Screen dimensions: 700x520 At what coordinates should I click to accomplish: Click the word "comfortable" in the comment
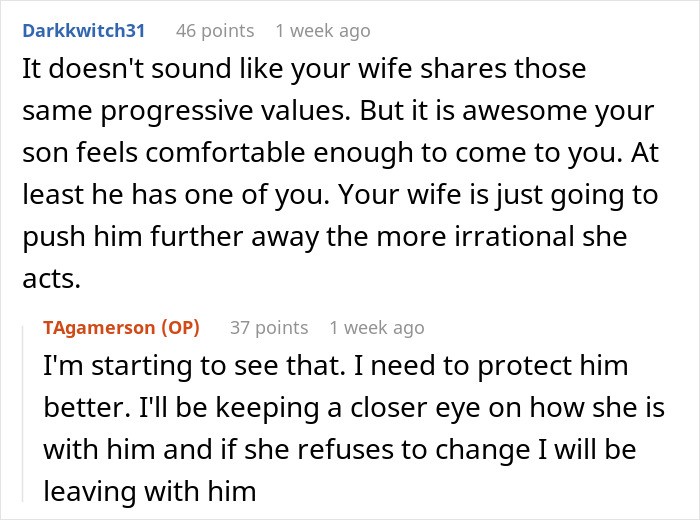click(225, 153)
